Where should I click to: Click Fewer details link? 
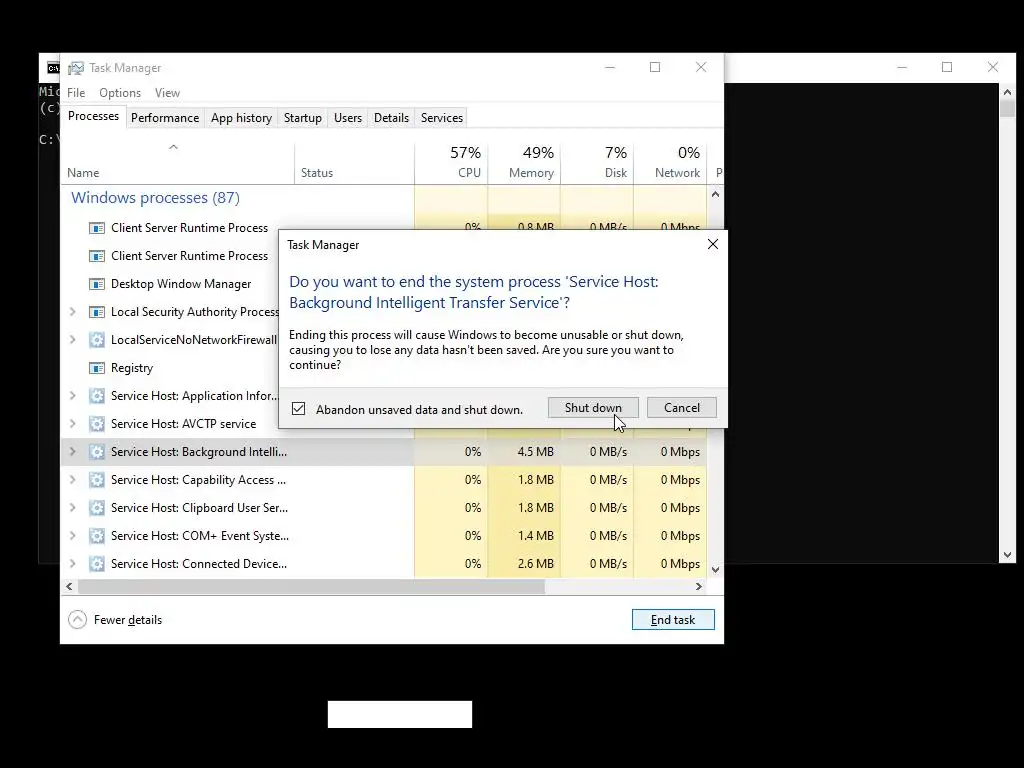(127, 620)
